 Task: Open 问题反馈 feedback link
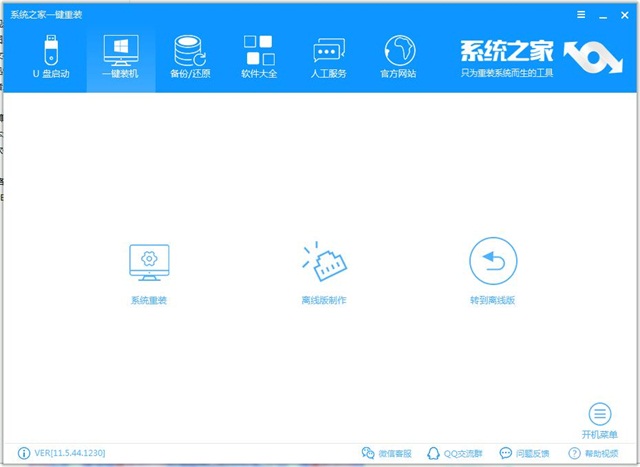[x=528, y=453]
